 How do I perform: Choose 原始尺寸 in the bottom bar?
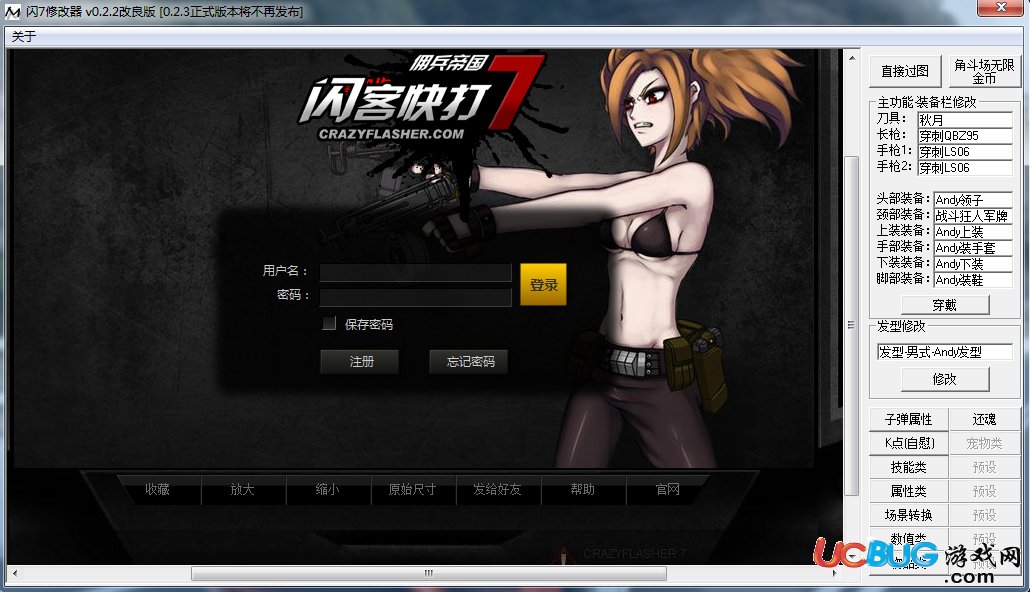point(413,490)
